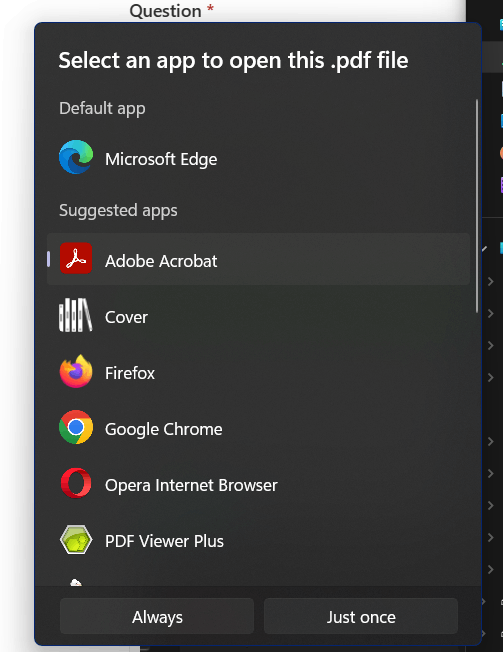Select Adobe Acrobat list entry
Screen dimensions: 503x652
(x=258, y=259)
